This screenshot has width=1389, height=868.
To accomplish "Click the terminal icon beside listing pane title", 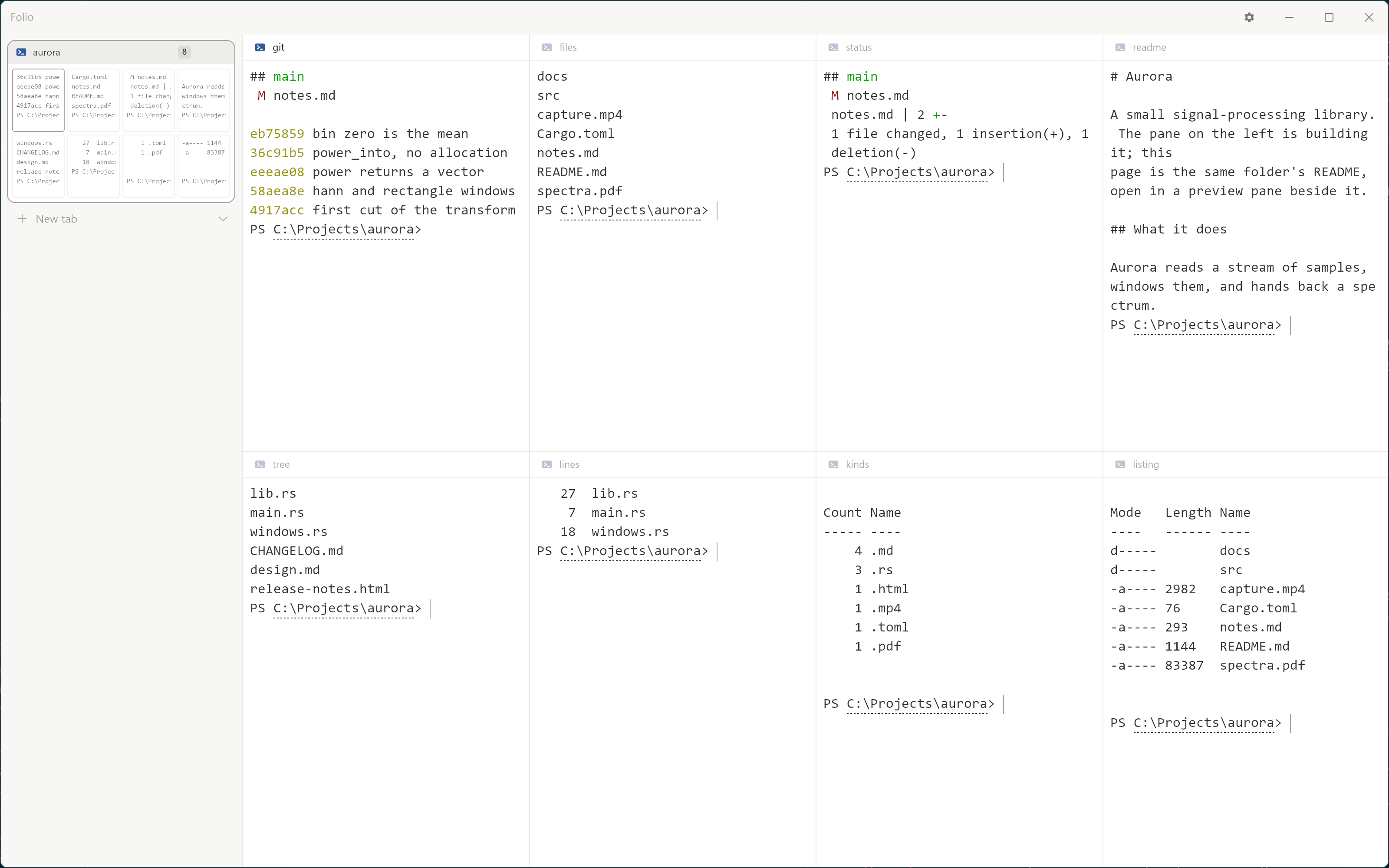I will 1120,464.
